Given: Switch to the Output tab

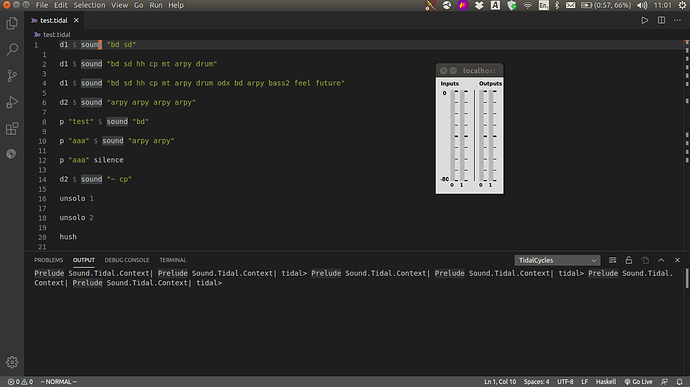Looking at the screenshot, I should (84, 260).
